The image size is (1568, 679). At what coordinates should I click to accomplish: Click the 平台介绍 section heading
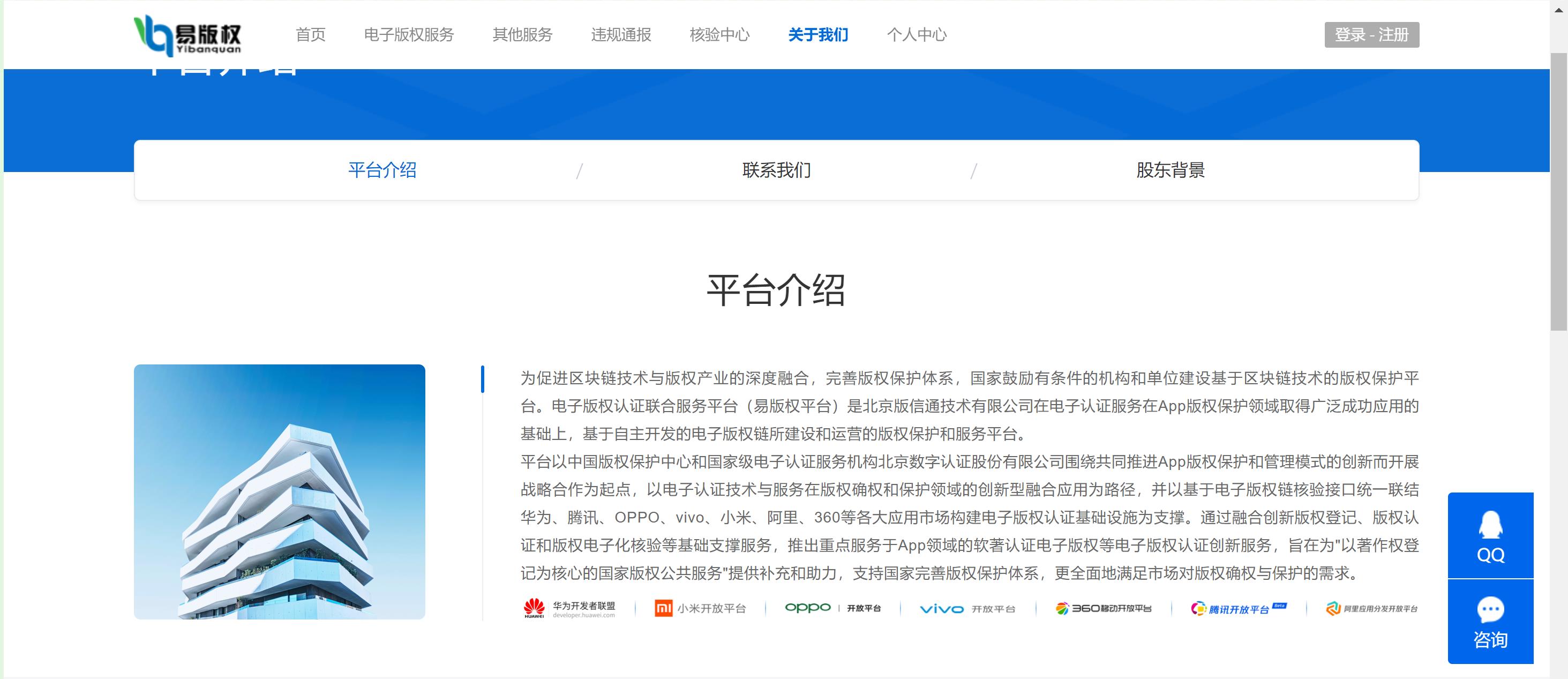tap(776, 290)
